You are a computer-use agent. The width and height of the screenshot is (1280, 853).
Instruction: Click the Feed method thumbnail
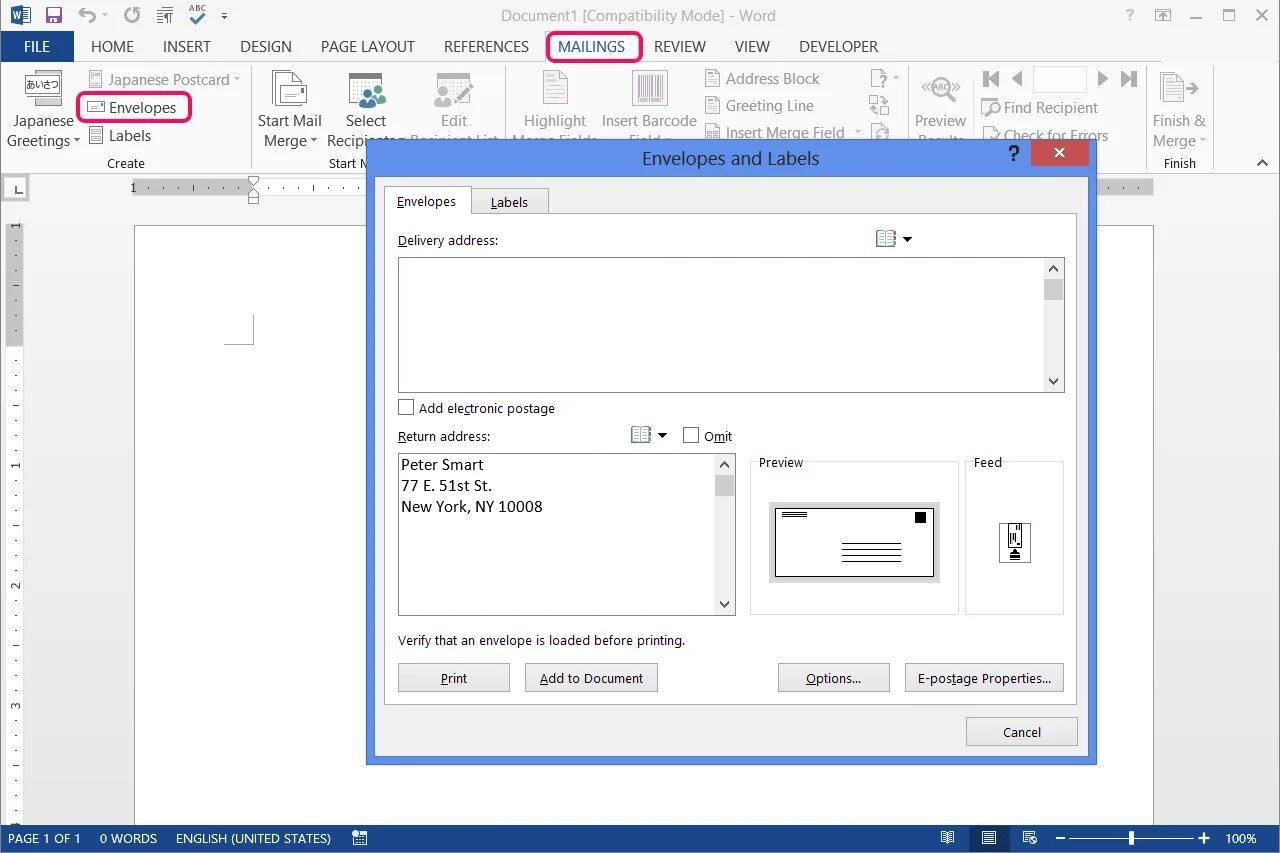point(1015,542)
